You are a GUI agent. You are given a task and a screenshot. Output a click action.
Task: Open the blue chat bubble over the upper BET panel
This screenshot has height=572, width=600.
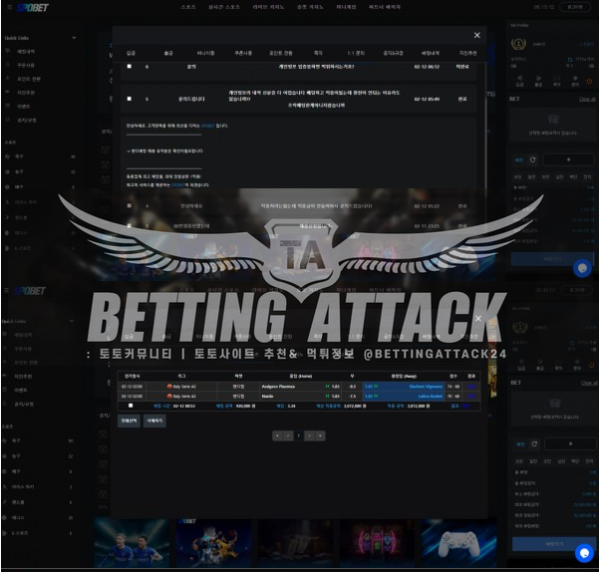click(x=582, y=268)
